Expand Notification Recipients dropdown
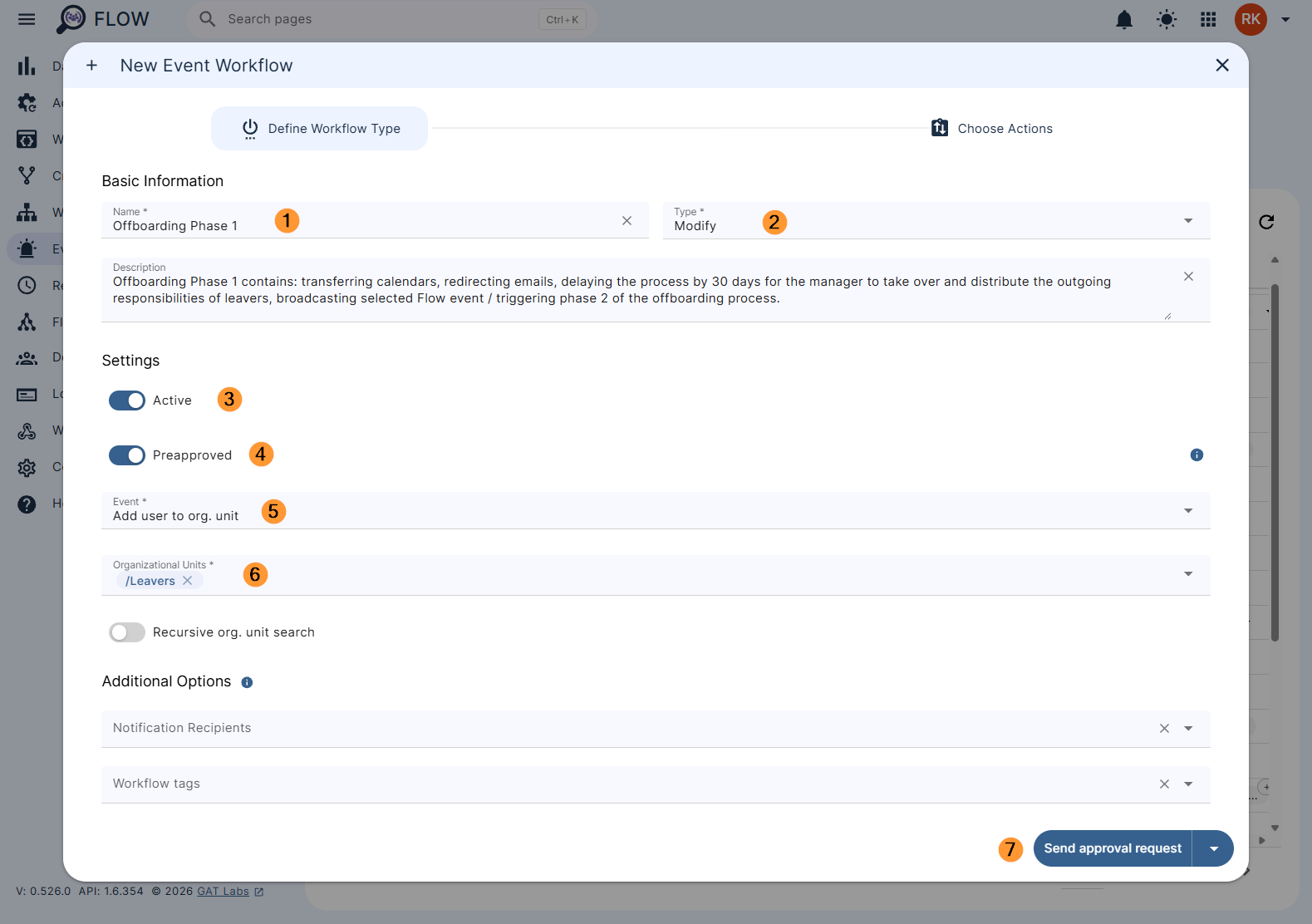1312x924 pixels. coord(1188,729)
